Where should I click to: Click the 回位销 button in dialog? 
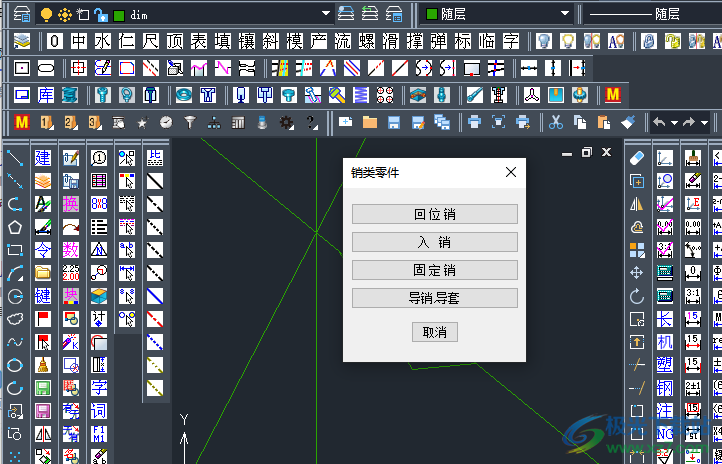point(435,215)
